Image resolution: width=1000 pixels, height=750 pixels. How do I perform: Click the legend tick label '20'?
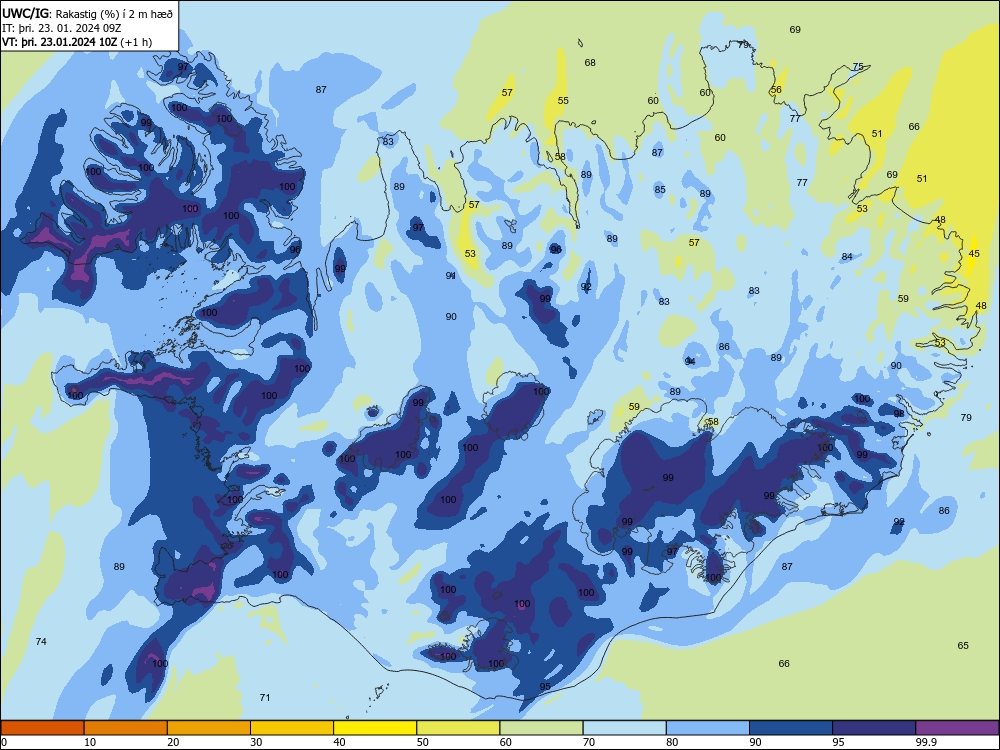pos(173,742)
